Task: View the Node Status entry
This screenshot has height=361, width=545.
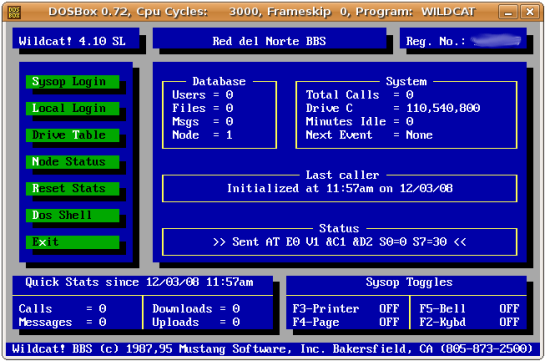Action: click(73, 162)
